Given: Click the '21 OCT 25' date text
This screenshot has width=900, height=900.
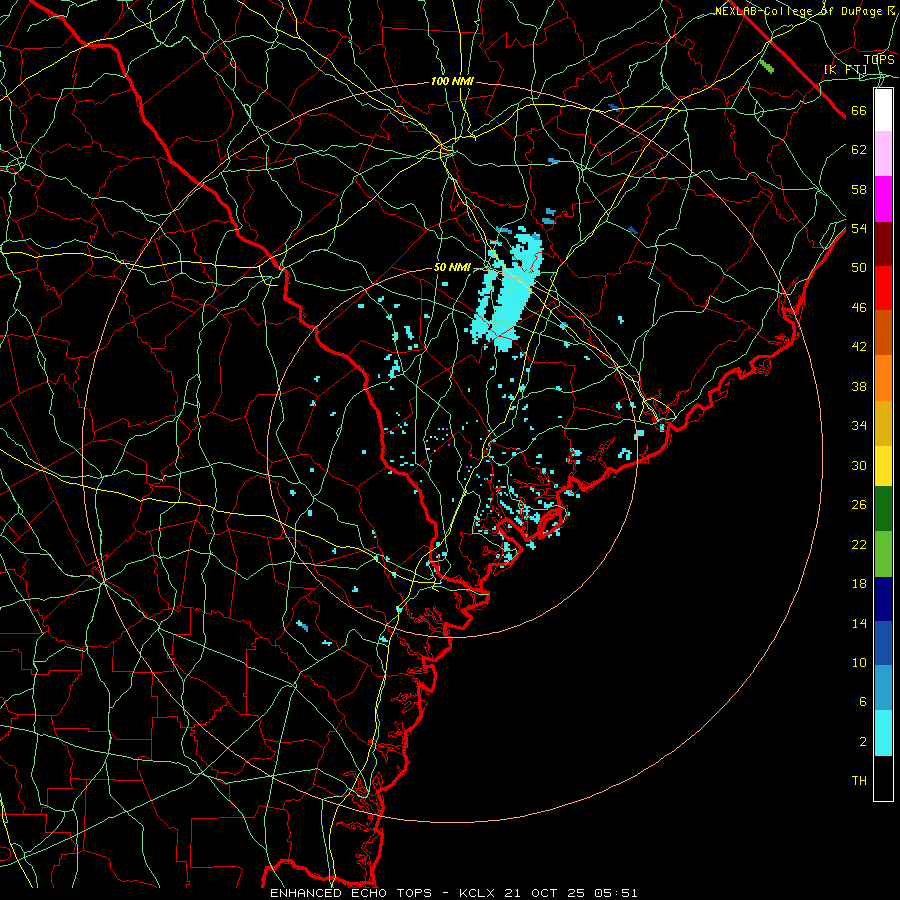Looking at the screenshot, I should tap(546, 893).
